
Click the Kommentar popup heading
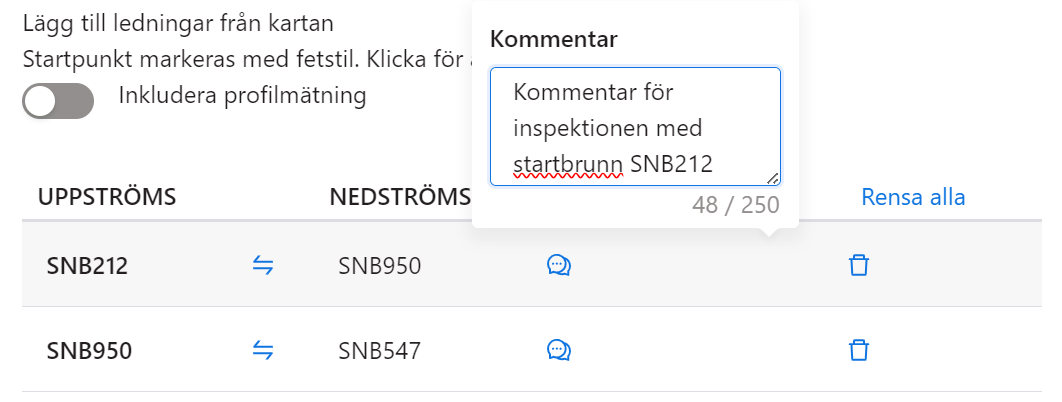point(553,40)
